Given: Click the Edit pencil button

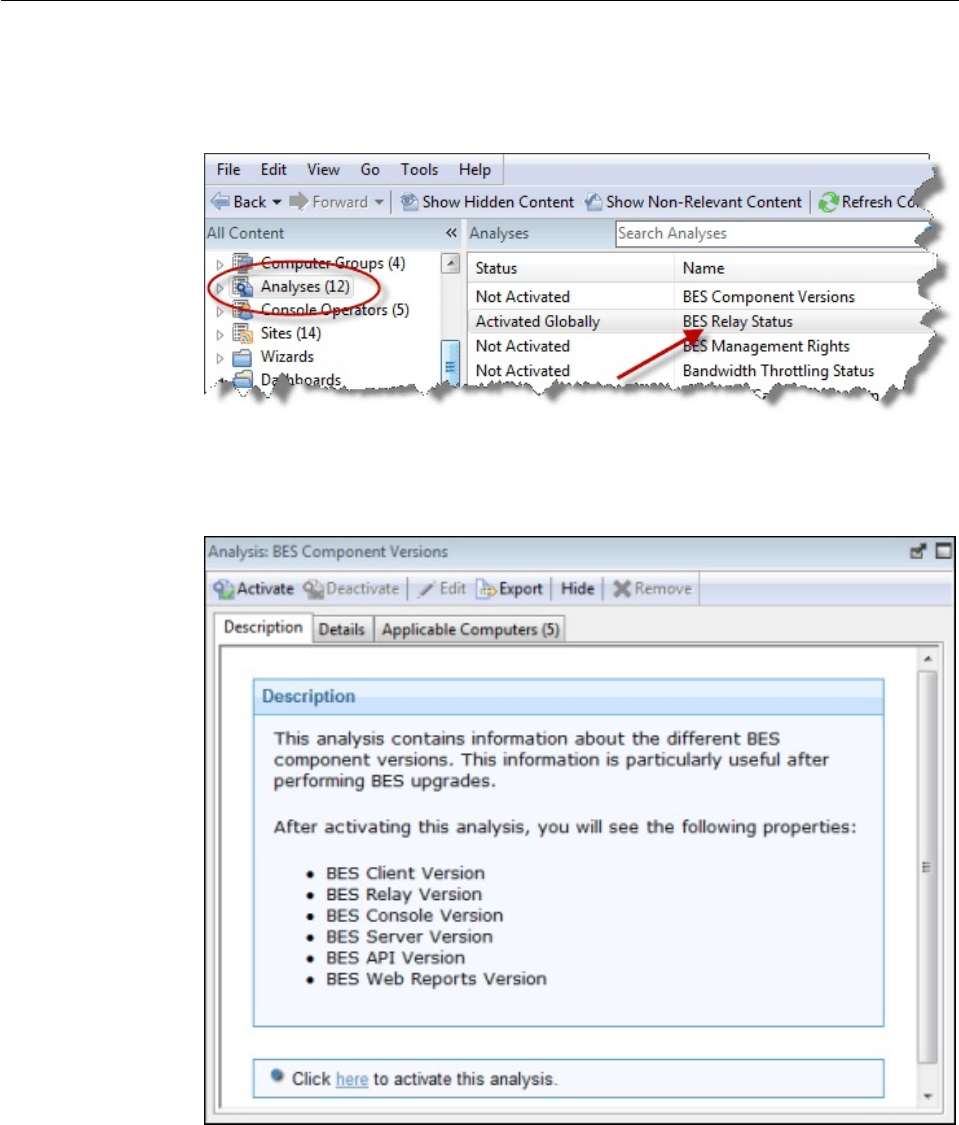Looking at the screenshot, I should pos(442,589).
